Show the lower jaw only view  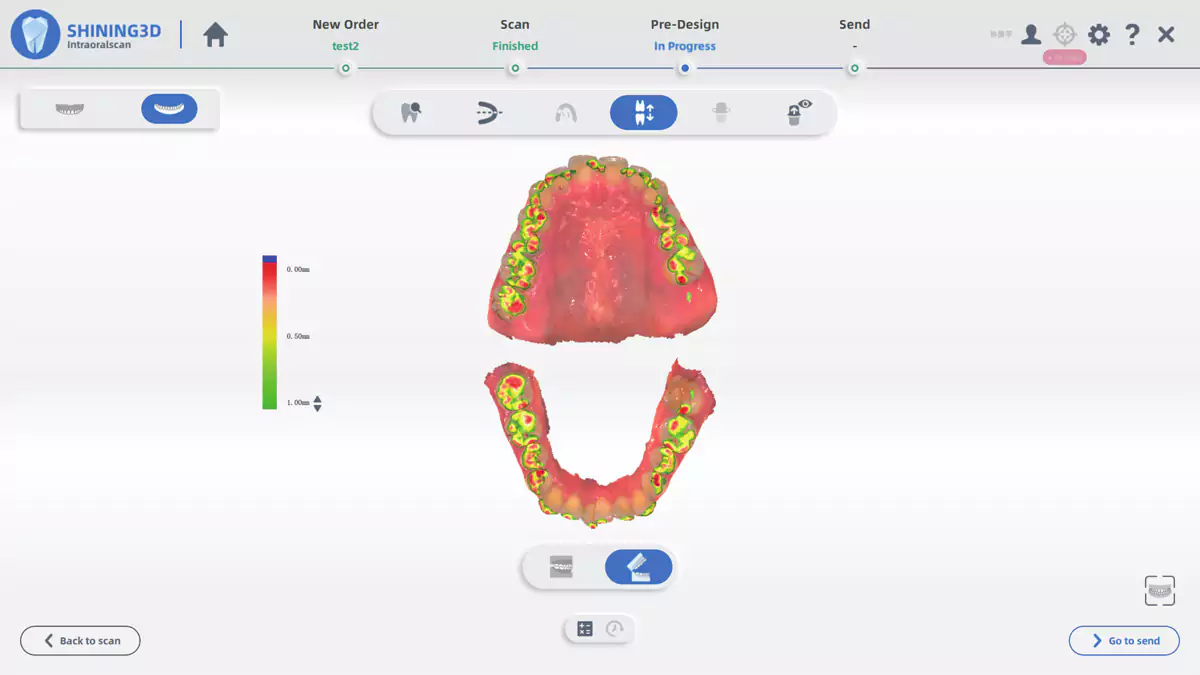click(x=169, y=109)
